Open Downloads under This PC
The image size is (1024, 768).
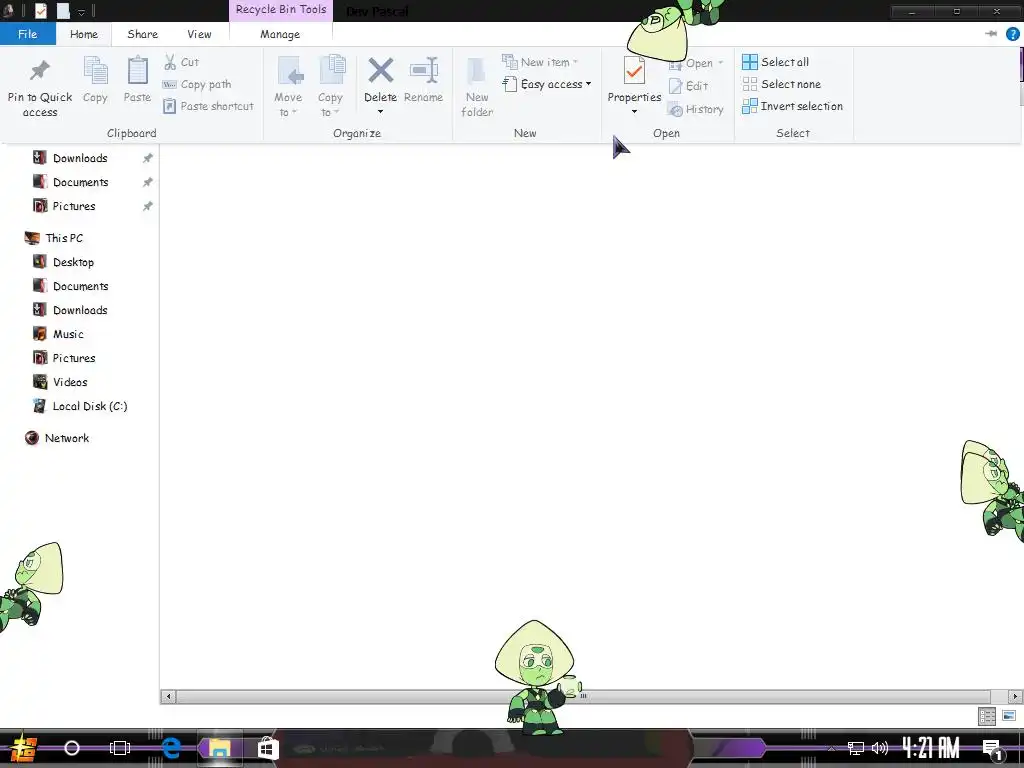[x=80, y=310]
